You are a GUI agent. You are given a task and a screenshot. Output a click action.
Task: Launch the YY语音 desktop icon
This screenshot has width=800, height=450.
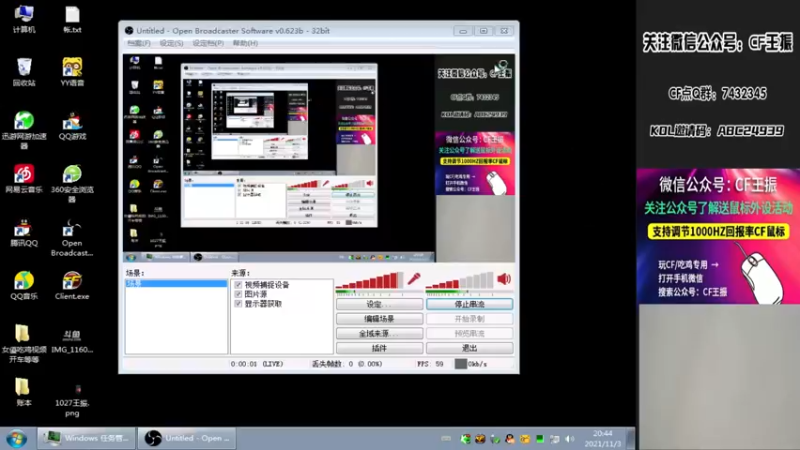coord(72,72)
